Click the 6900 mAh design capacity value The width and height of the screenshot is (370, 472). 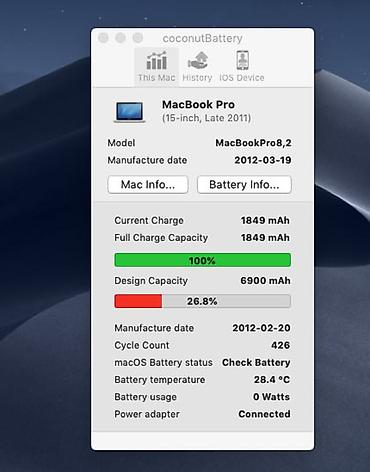pos(265,281)
